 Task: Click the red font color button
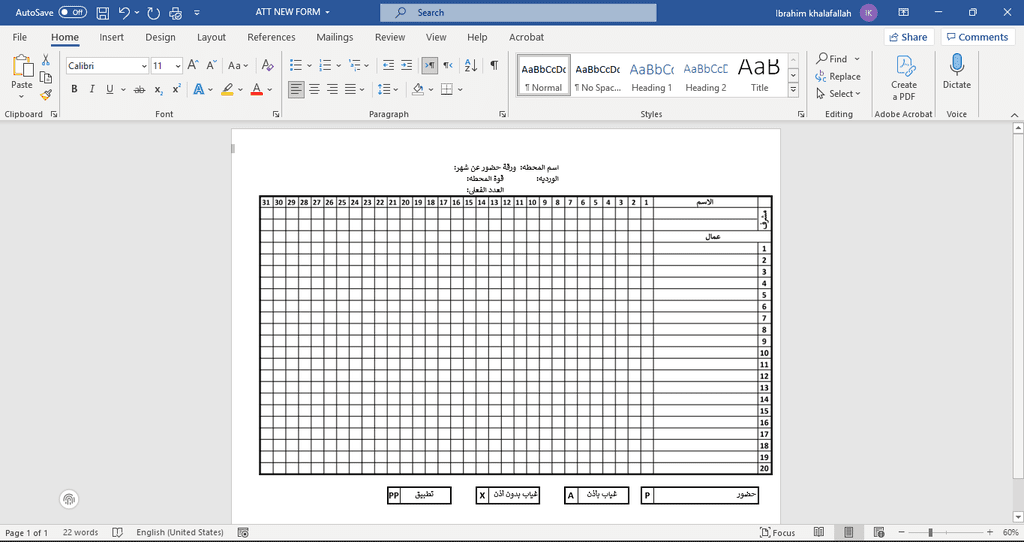[256, 89]
